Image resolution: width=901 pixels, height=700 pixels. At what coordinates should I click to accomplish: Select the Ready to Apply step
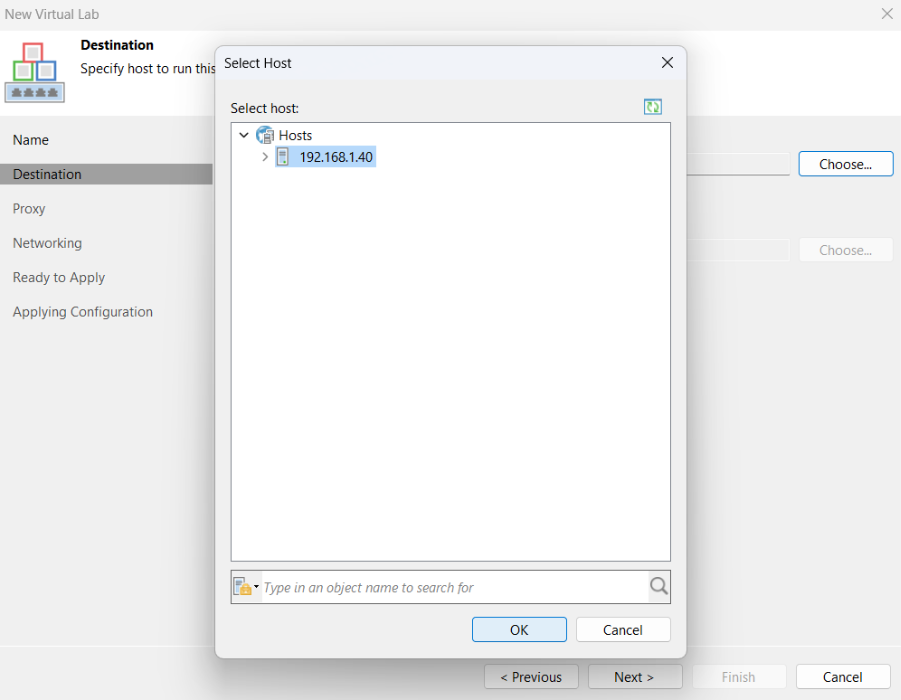click(x=59, y=278)
